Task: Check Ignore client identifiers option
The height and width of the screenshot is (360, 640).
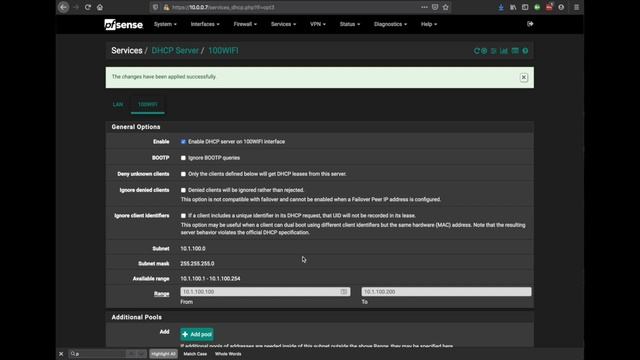Action: pos(183,216)
